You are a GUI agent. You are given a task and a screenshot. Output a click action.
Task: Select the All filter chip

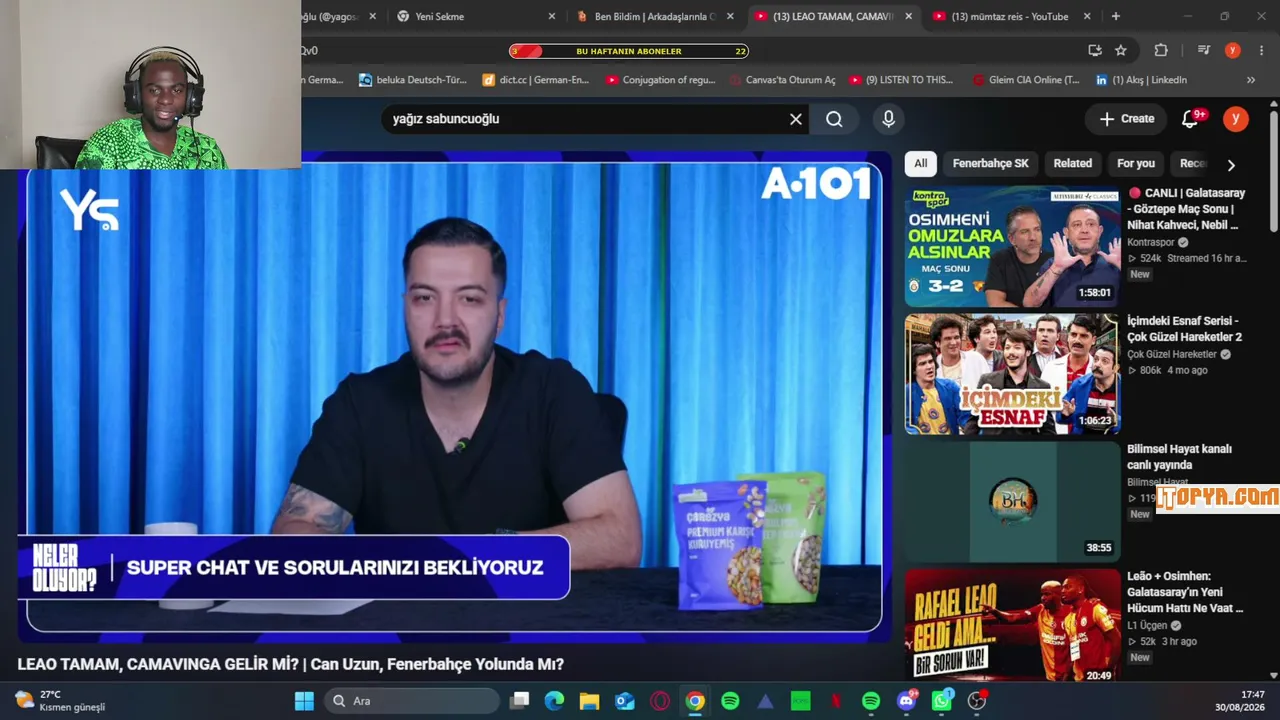point(920,163)
